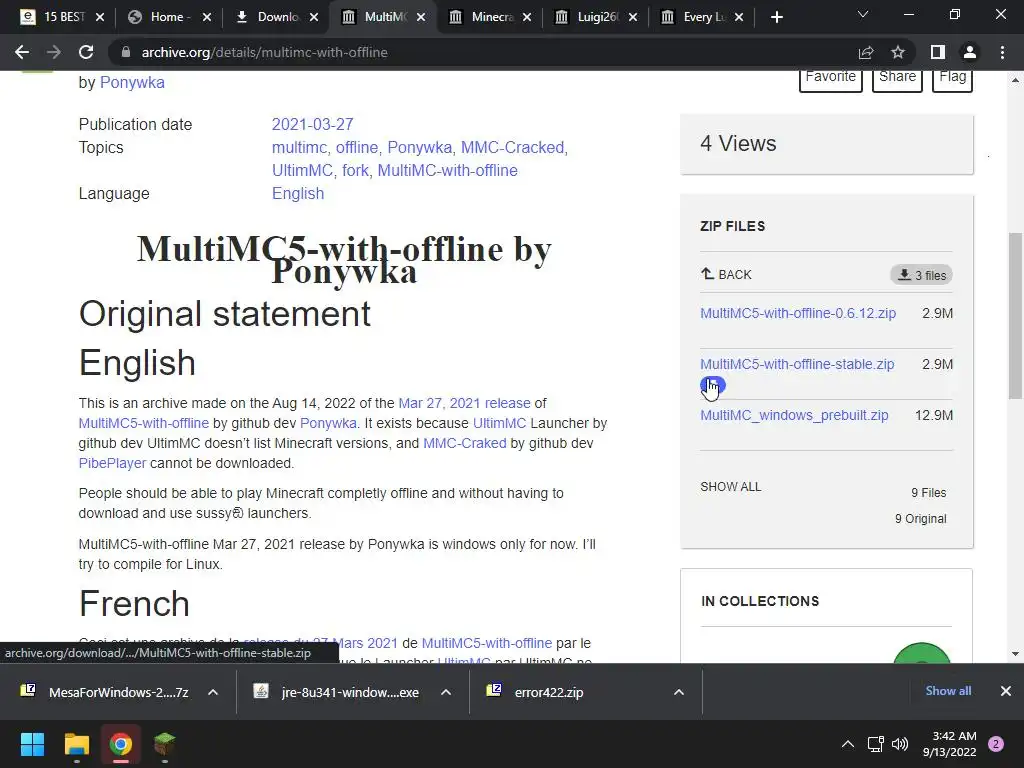The height and width of the screenshot is (768, 1024).
Task: Click the Share button
Action: click(x=897, y=77)
